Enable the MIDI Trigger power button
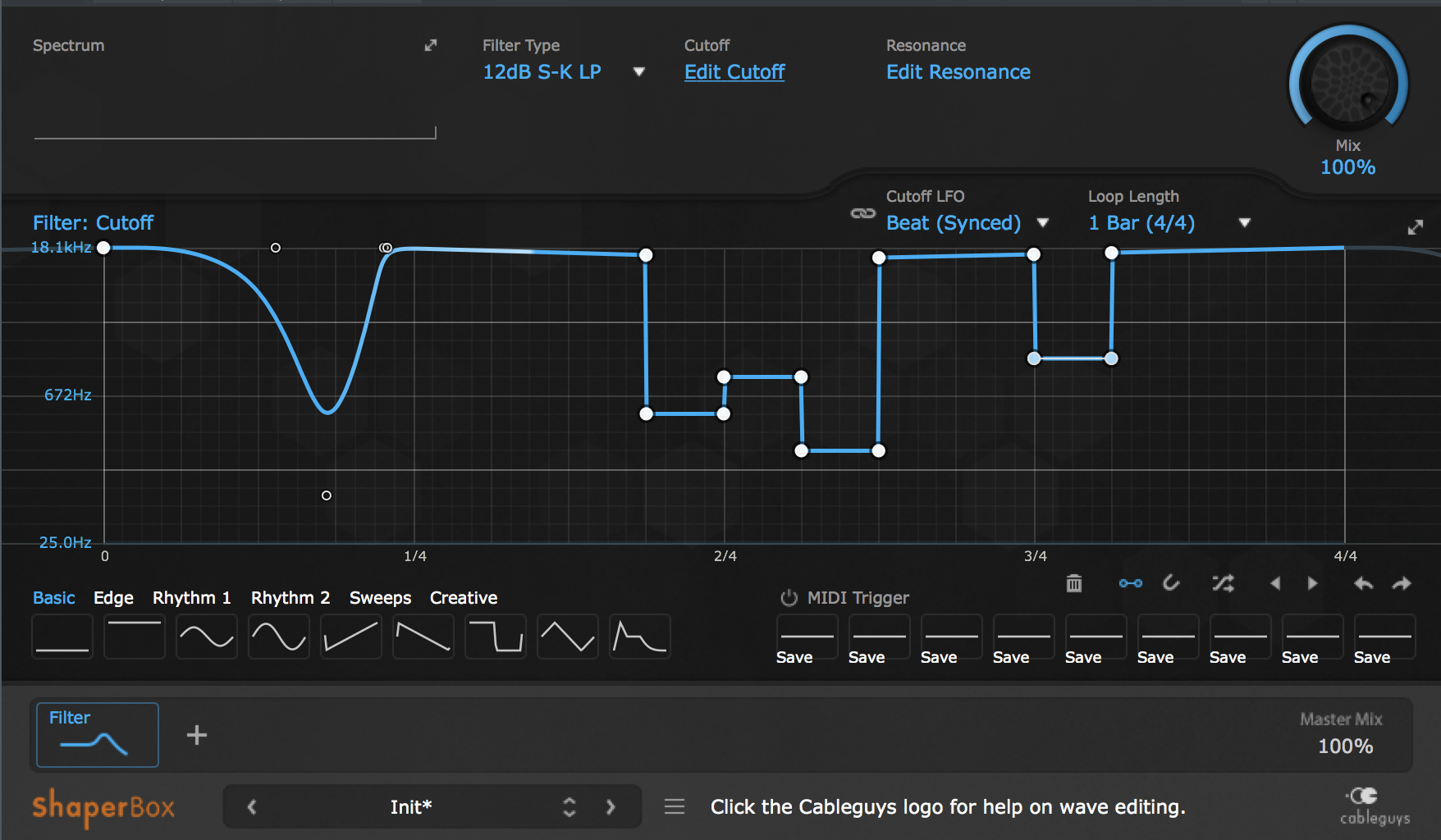This screenshot has width=1441, height=840. click(789, 598)
